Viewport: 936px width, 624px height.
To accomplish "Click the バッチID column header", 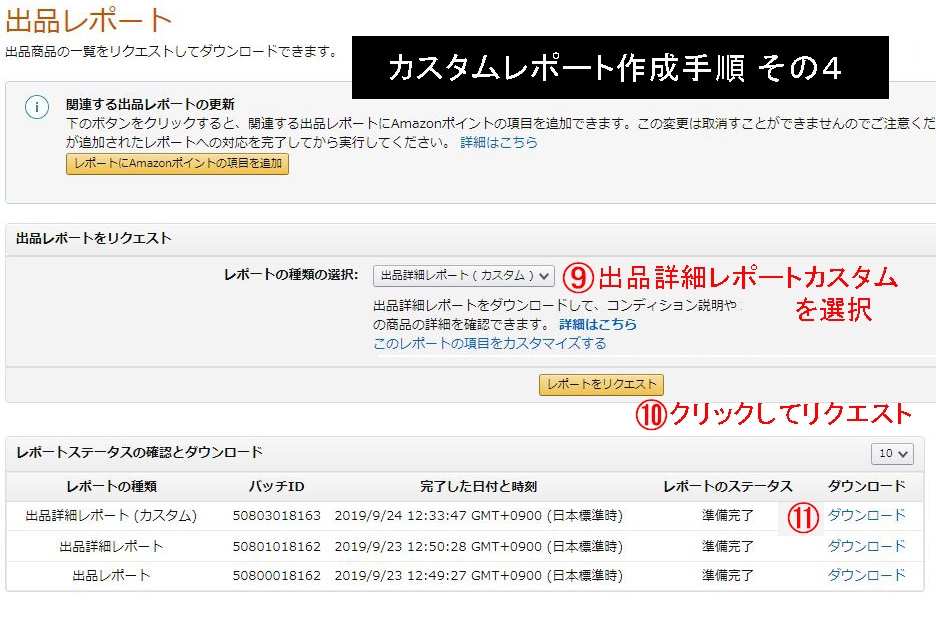I will 276,487.
